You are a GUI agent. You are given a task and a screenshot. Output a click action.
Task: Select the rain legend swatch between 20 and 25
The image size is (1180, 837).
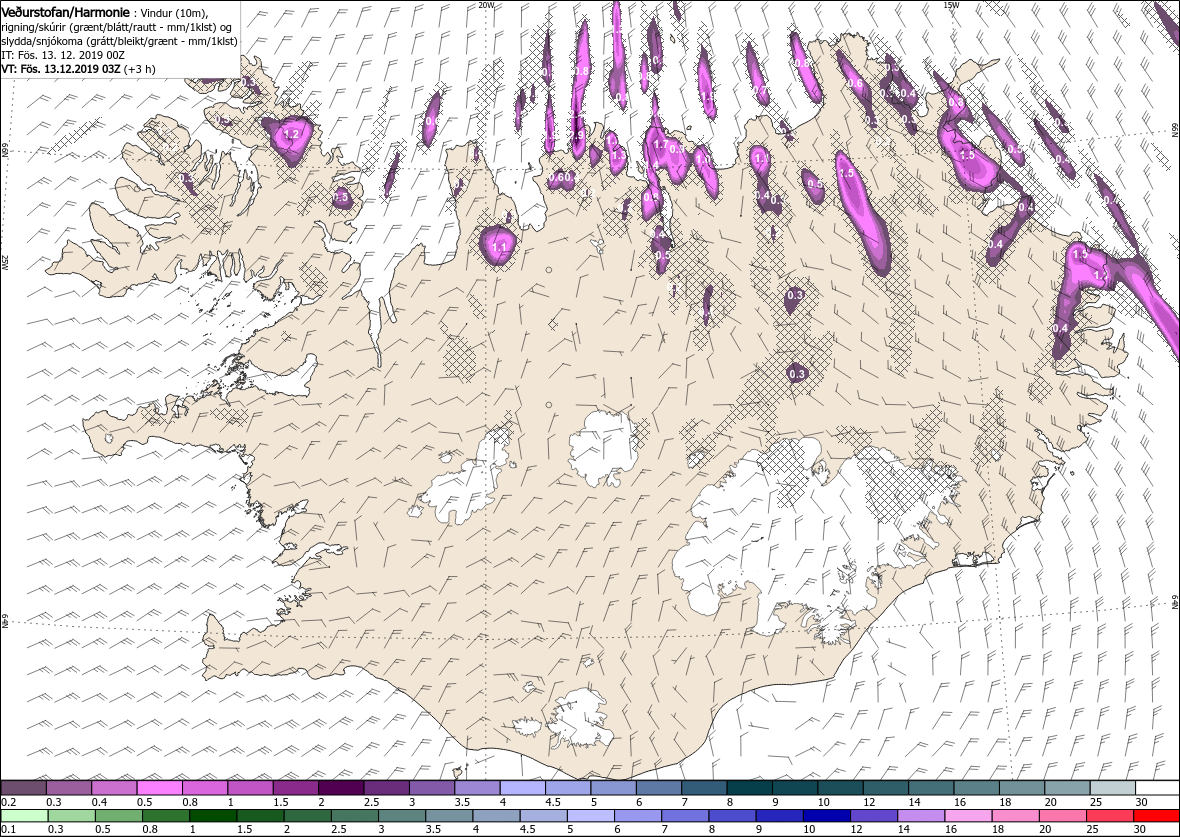coord(1064,816)
